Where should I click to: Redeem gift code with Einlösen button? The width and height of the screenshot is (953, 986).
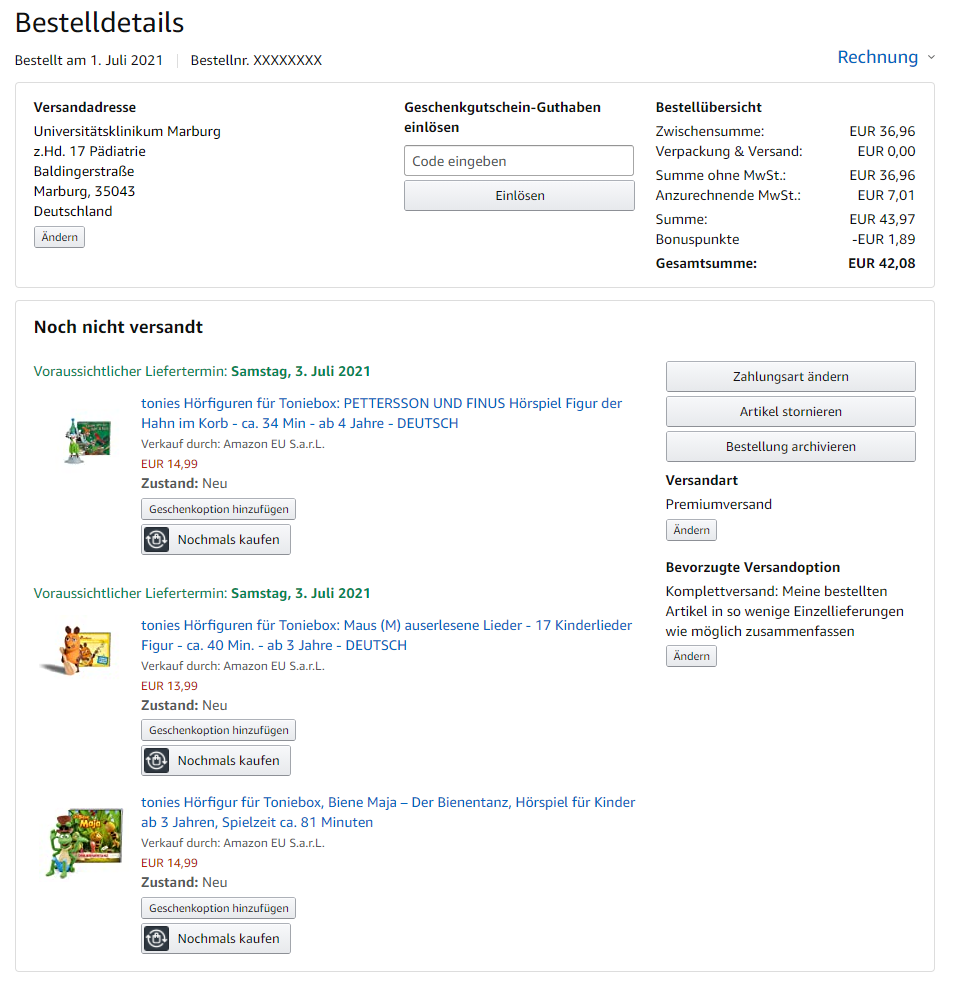(x=519, y=196)
